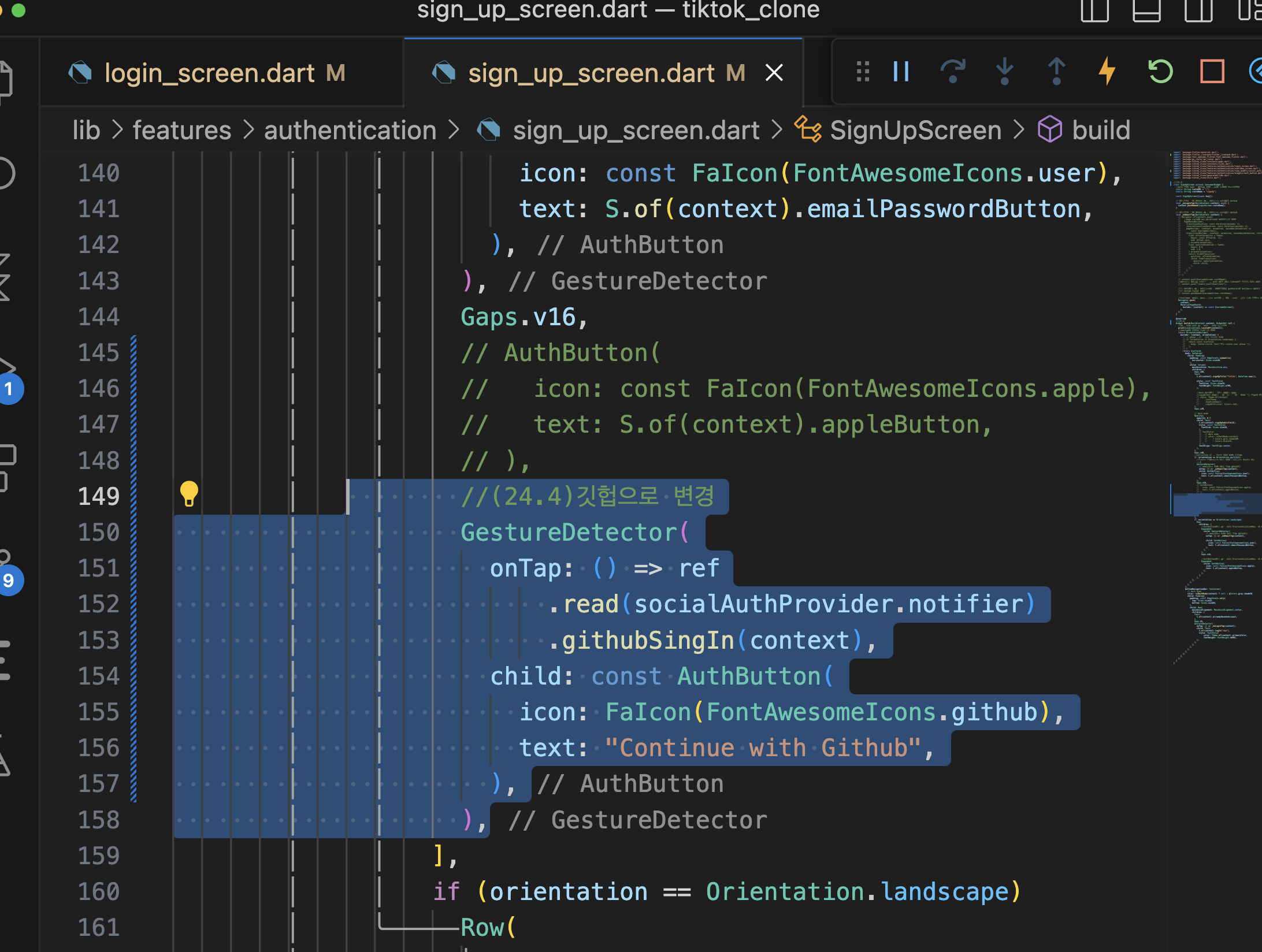
Task: Toggle the bottom panel layout button
Action: tap(1146, 10)
